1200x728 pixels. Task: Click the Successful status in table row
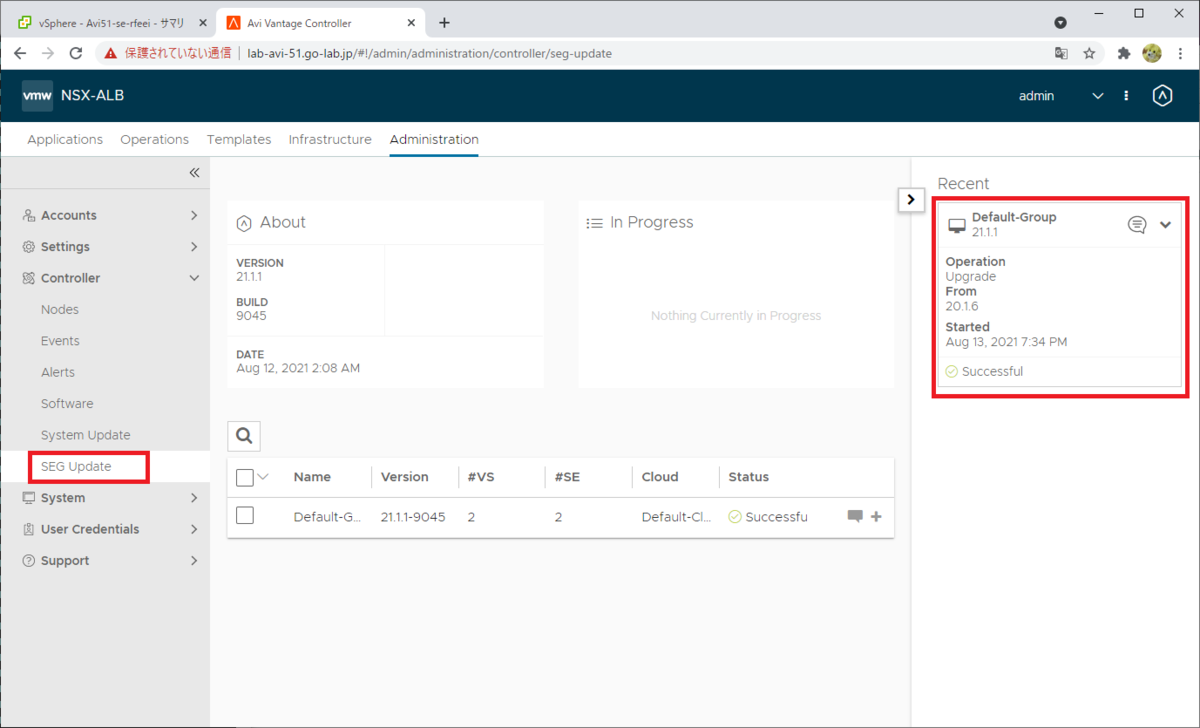(767, 517)
